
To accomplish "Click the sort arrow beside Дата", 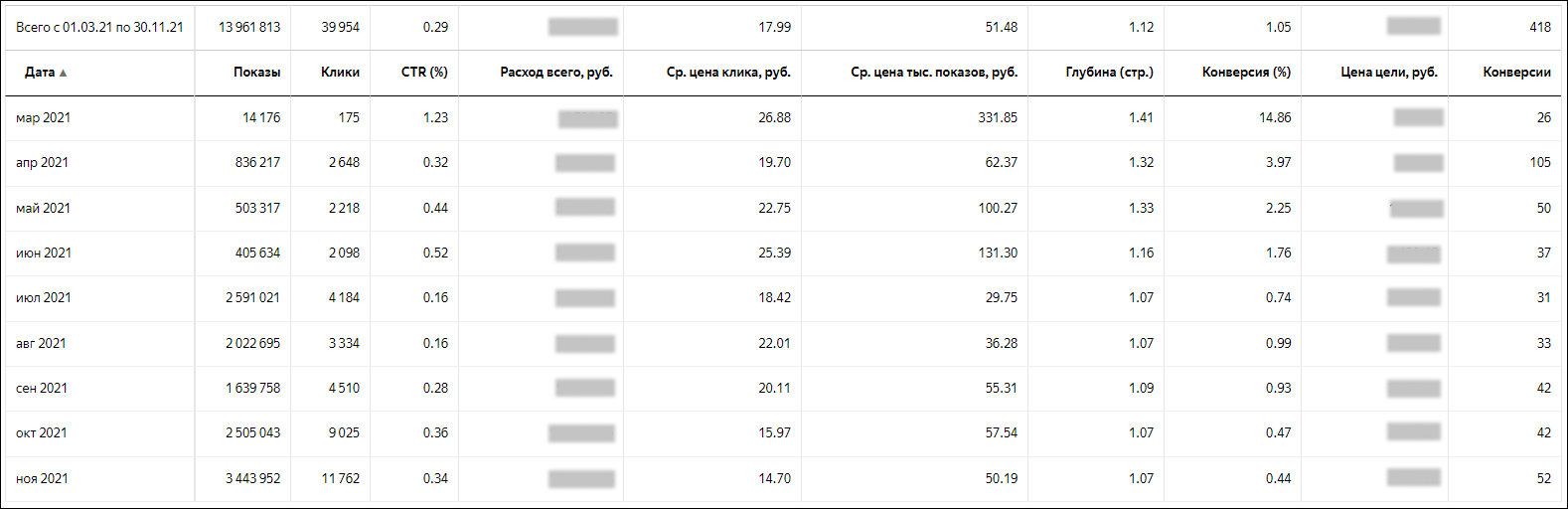I will click(x=64, y=74).
